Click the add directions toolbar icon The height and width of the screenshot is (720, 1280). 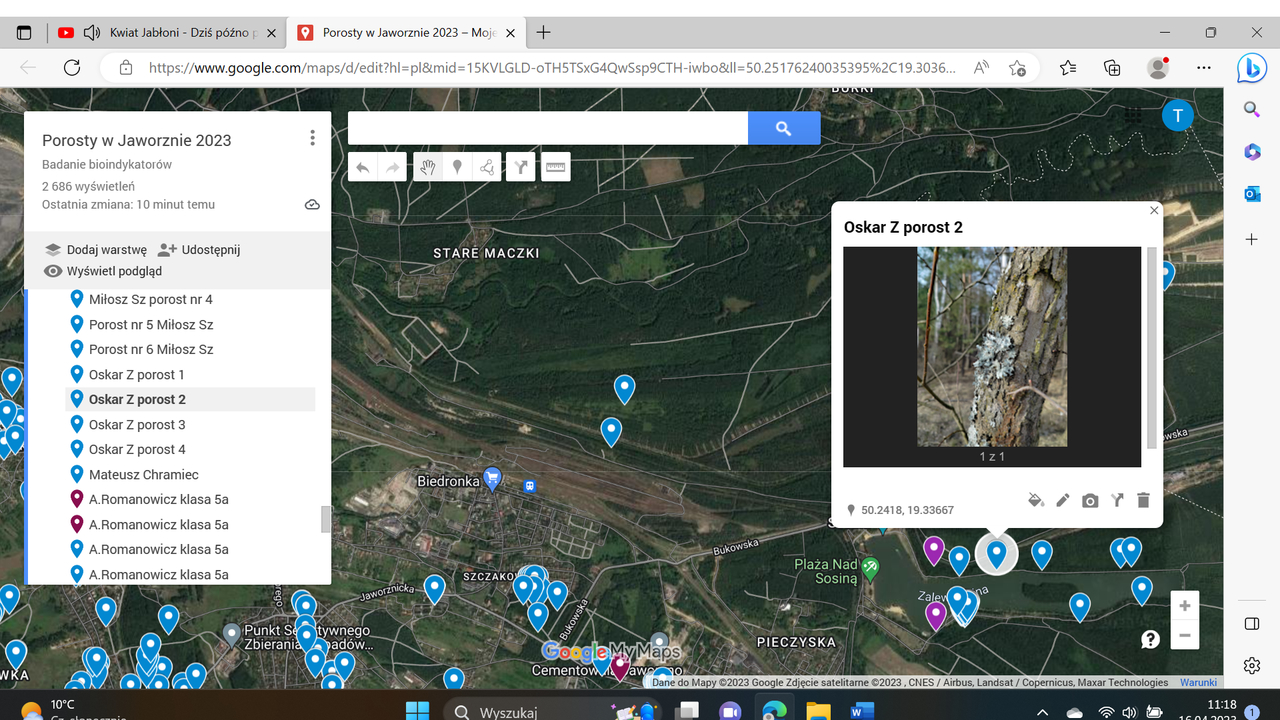coord(521,168)
